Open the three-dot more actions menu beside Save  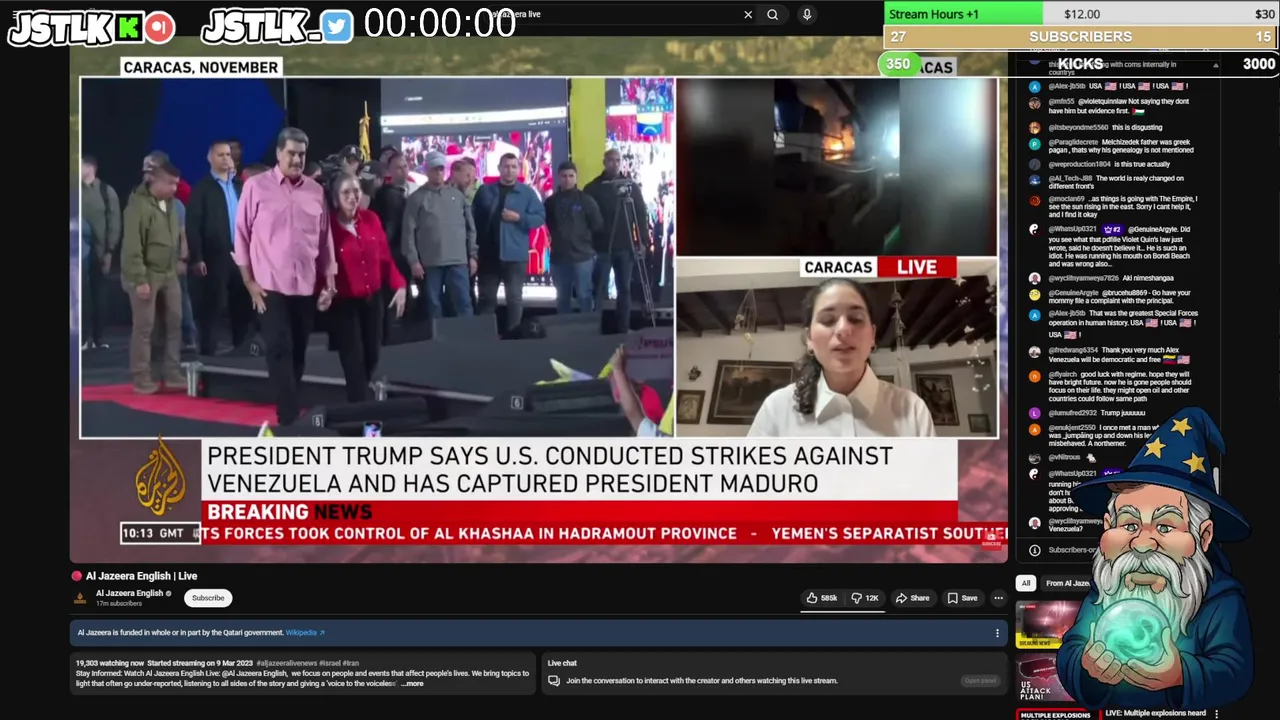(998, 598)
